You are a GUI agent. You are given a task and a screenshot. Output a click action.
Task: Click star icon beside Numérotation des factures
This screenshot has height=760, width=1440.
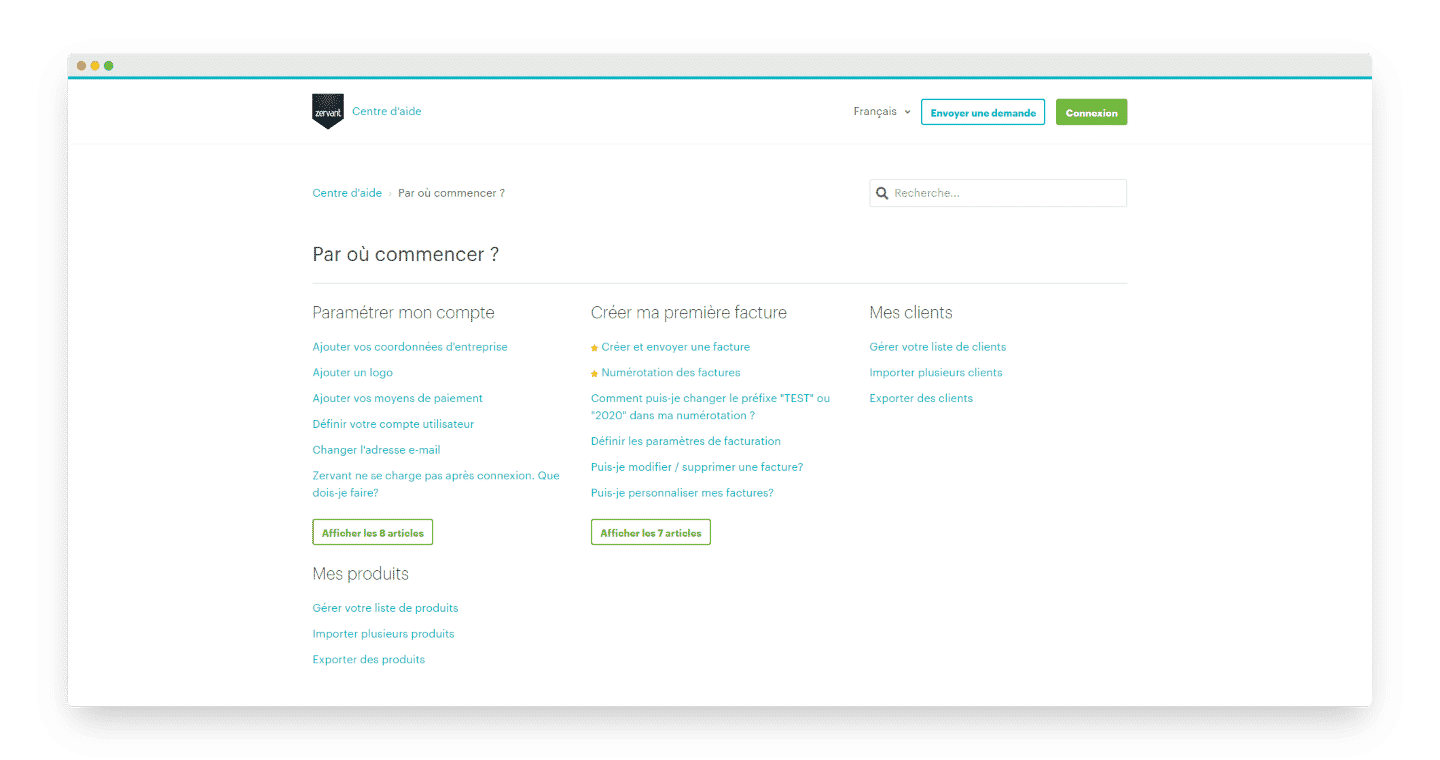[x=594, y=373]
